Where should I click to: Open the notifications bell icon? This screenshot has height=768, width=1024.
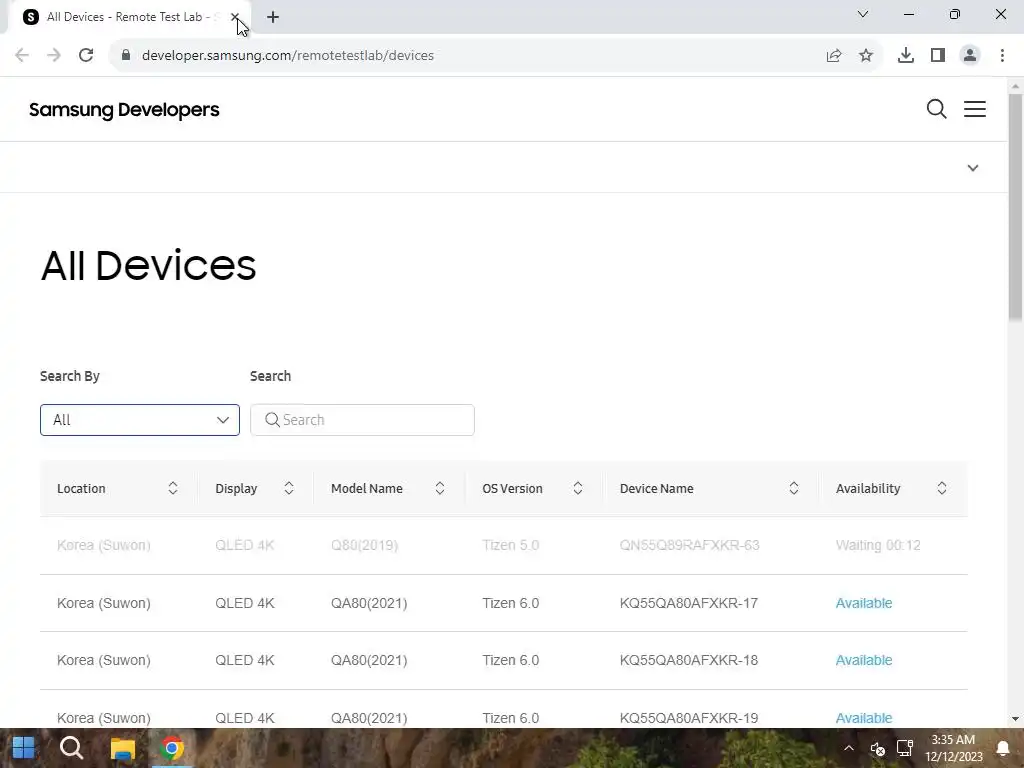point(1002,748)
